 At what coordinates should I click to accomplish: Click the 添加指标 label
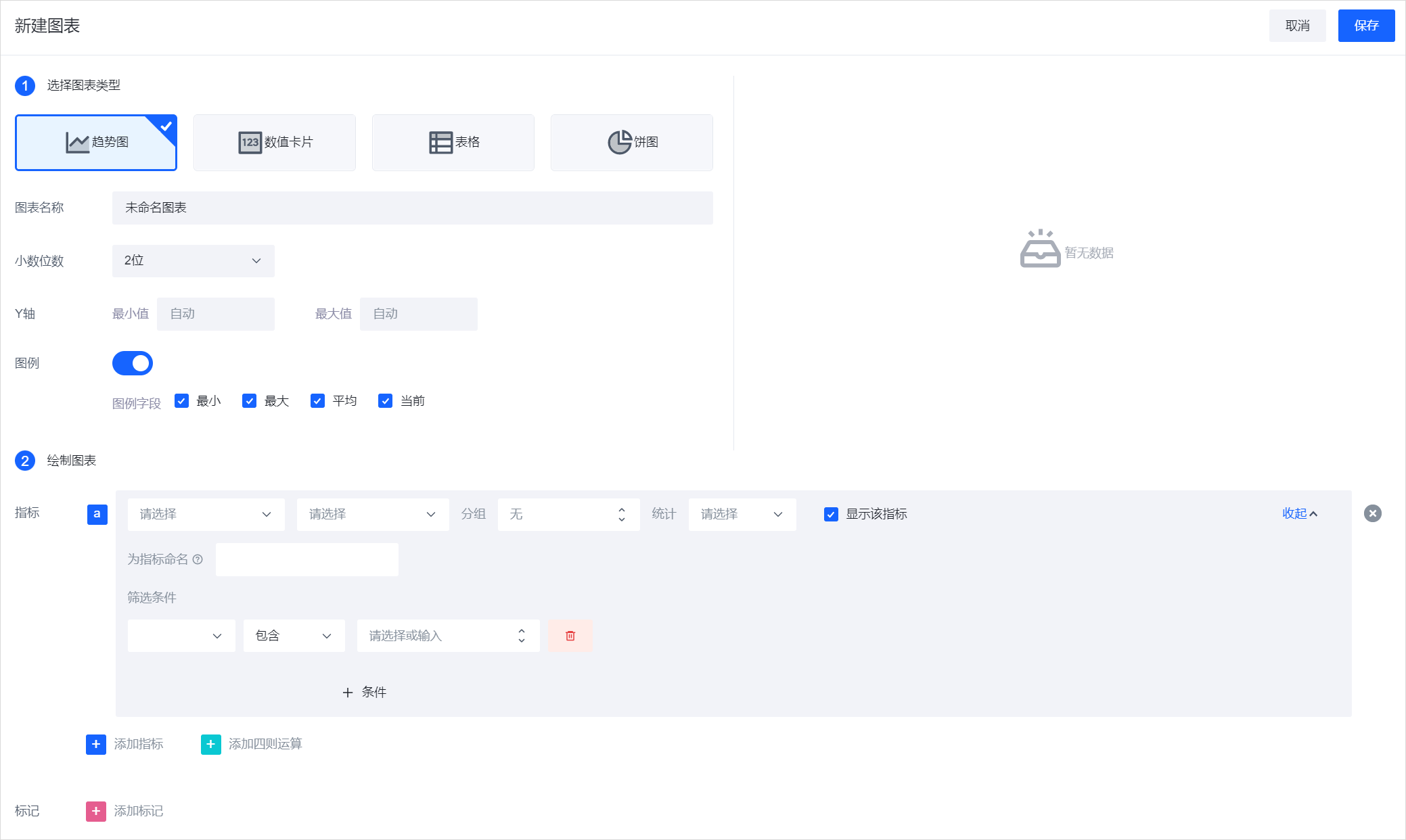click(139, 744)
